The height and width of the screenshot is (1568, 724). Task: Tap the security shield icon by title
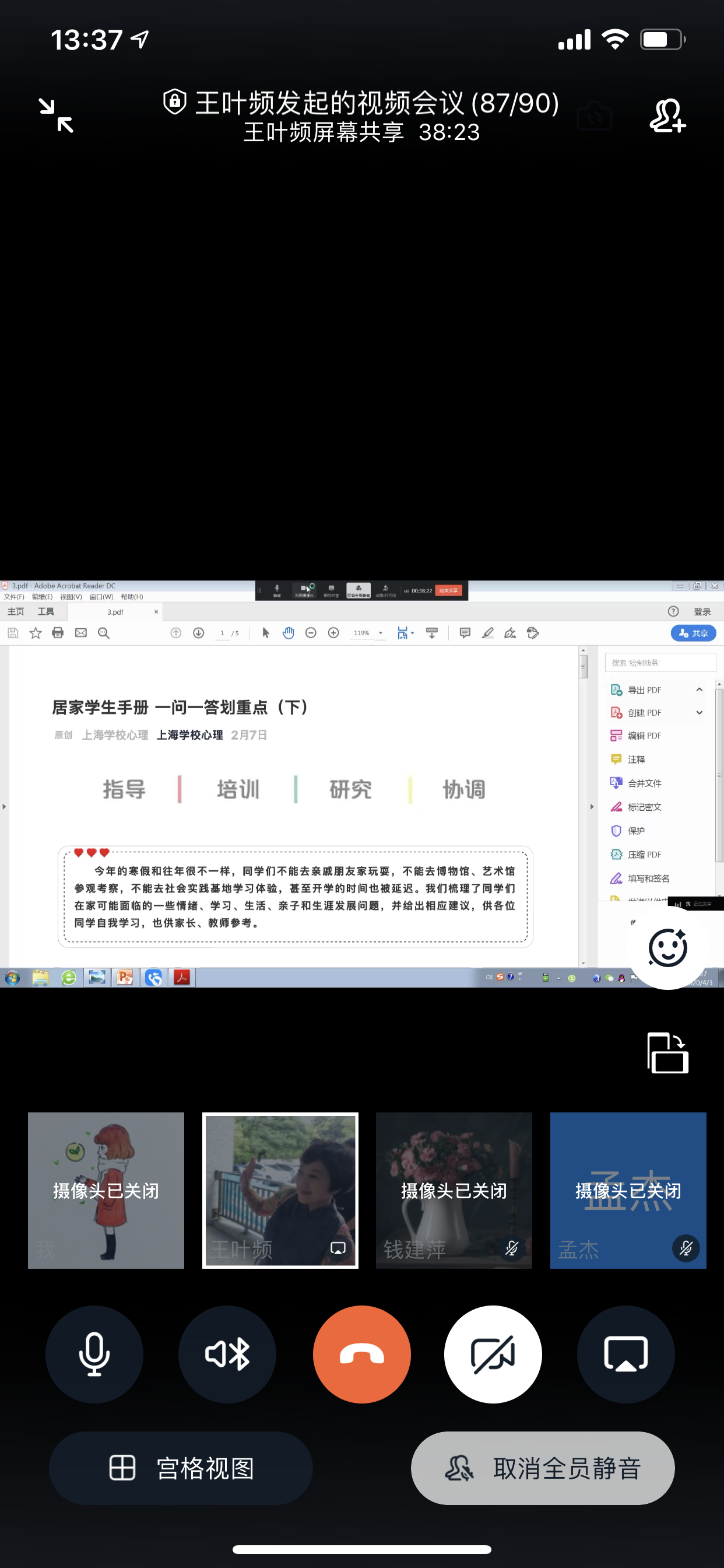(x=175, y=101)
